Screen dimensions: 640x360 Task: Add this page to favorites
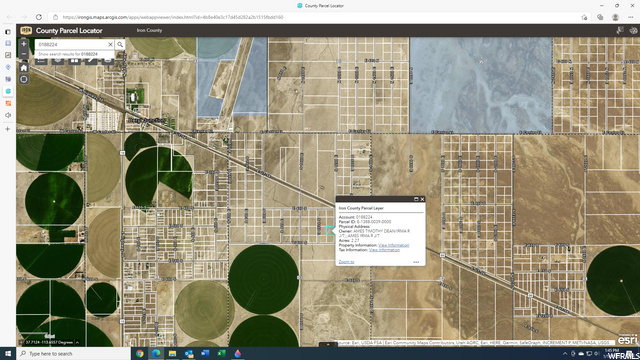584,17
